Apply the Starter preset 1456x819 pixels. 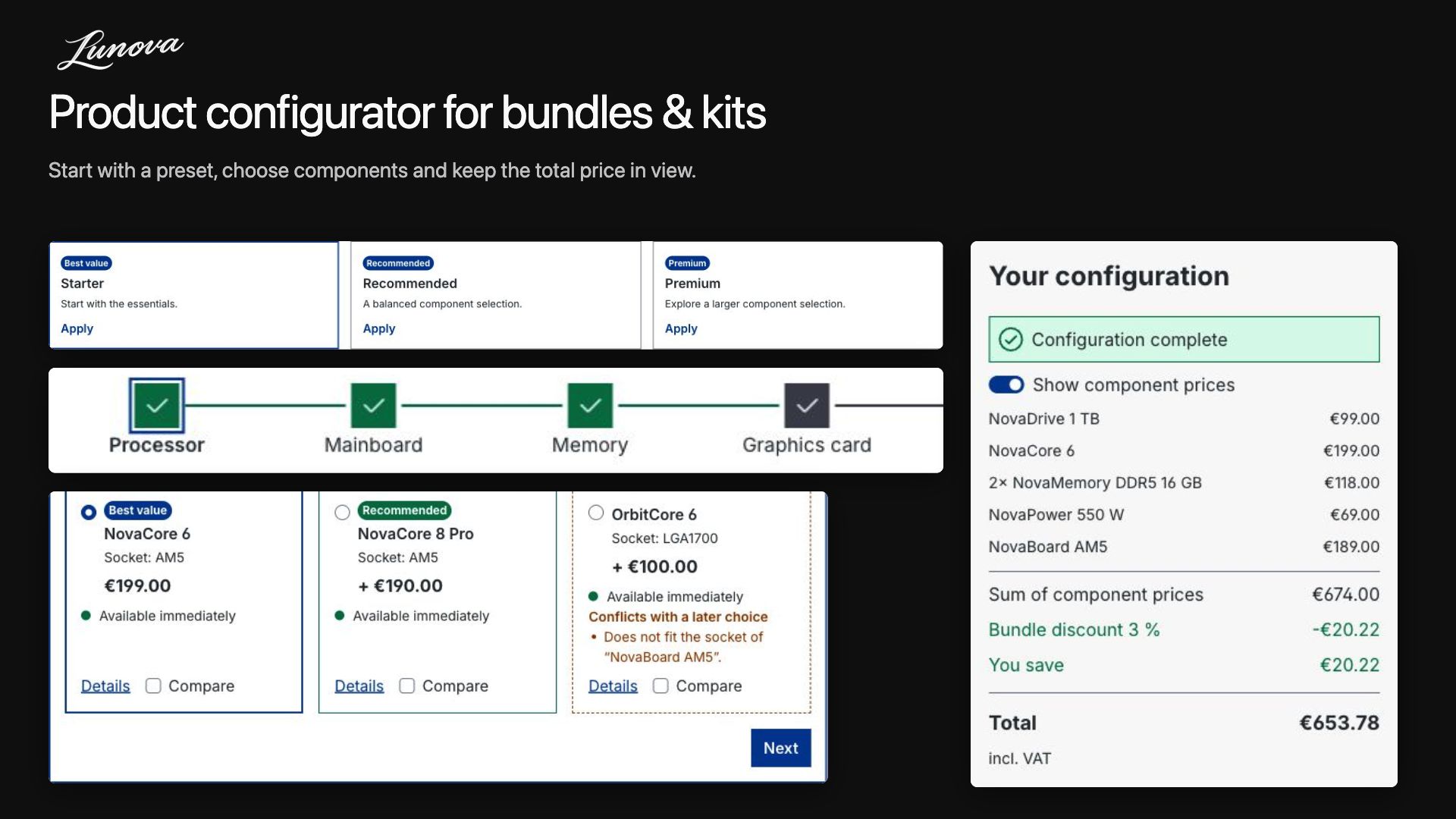tap(77, 328)
